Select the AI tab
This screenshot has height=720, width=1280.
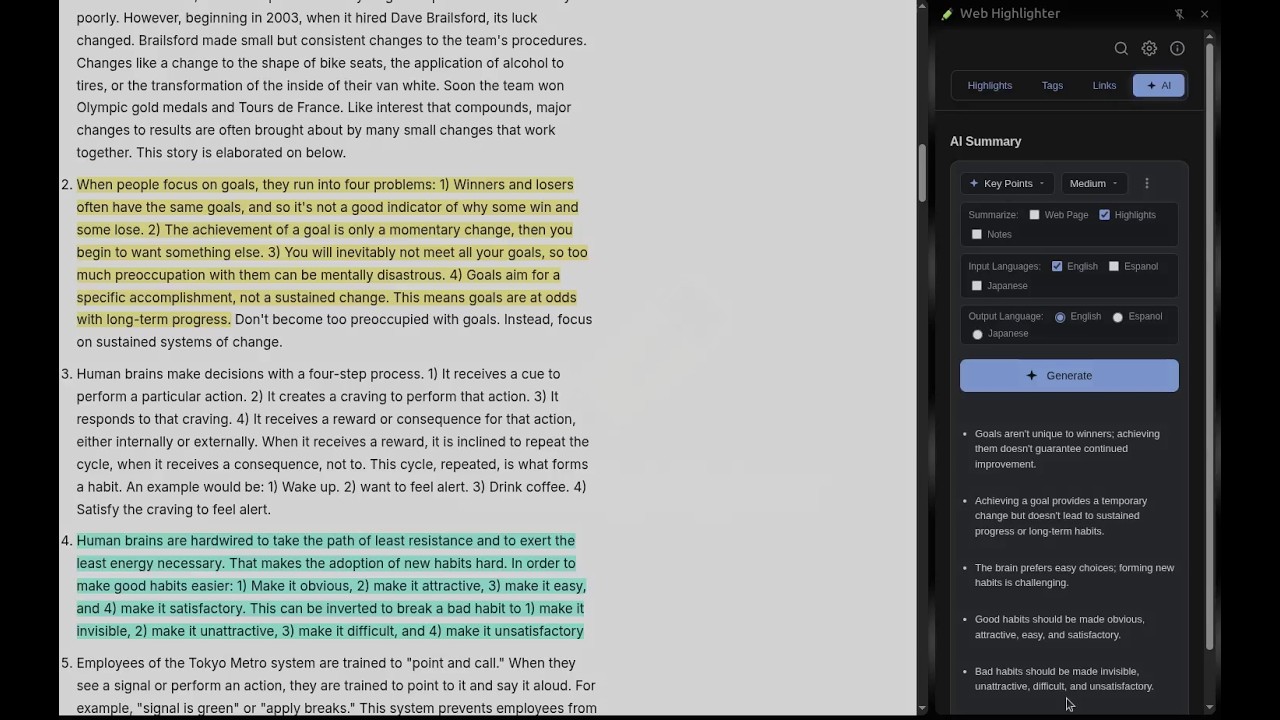click(x=1159, y=85)
